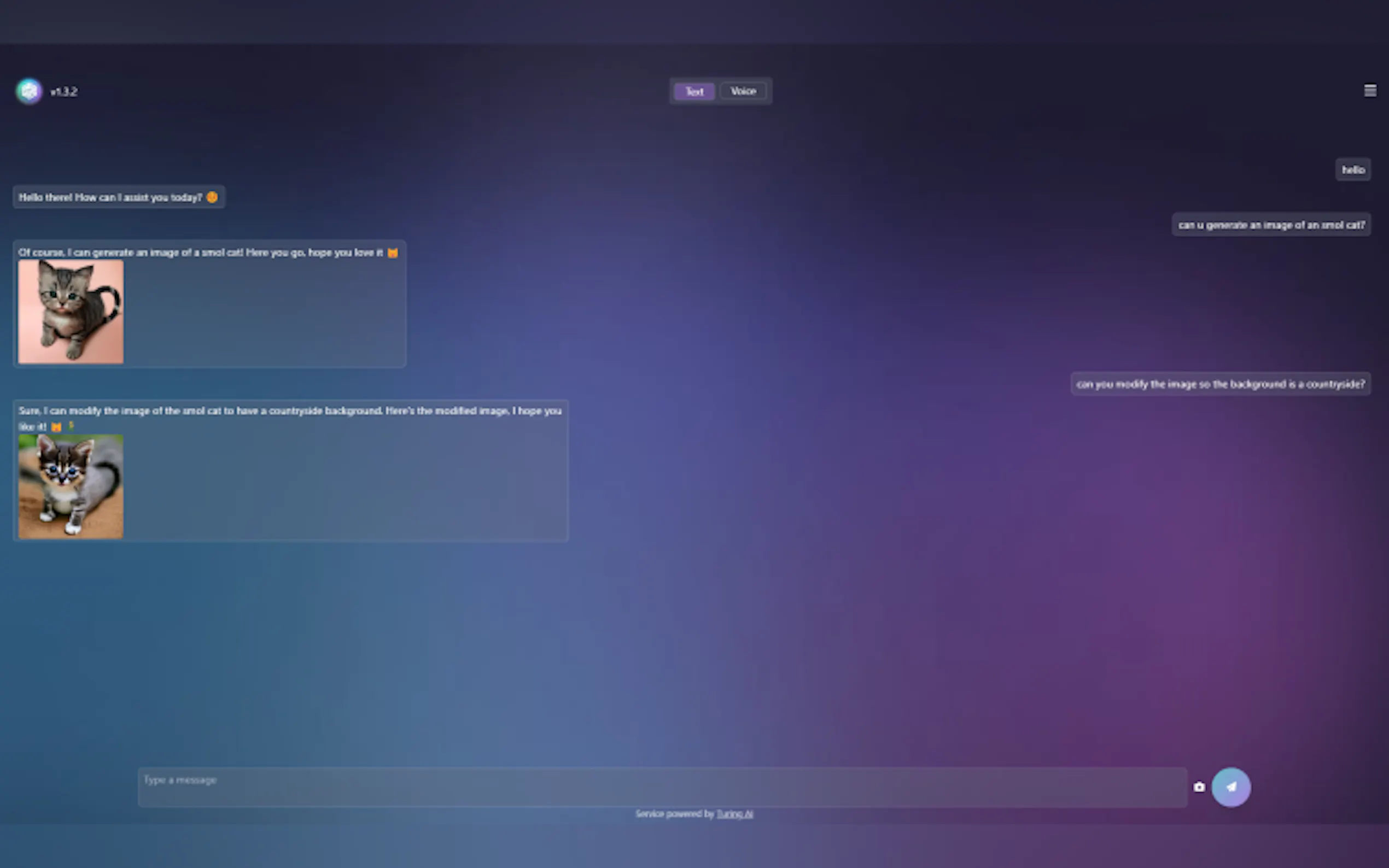The image size is (1389, 868).
Task: Click cat emoji after 'hope you love it'
Action: [392, 253]
